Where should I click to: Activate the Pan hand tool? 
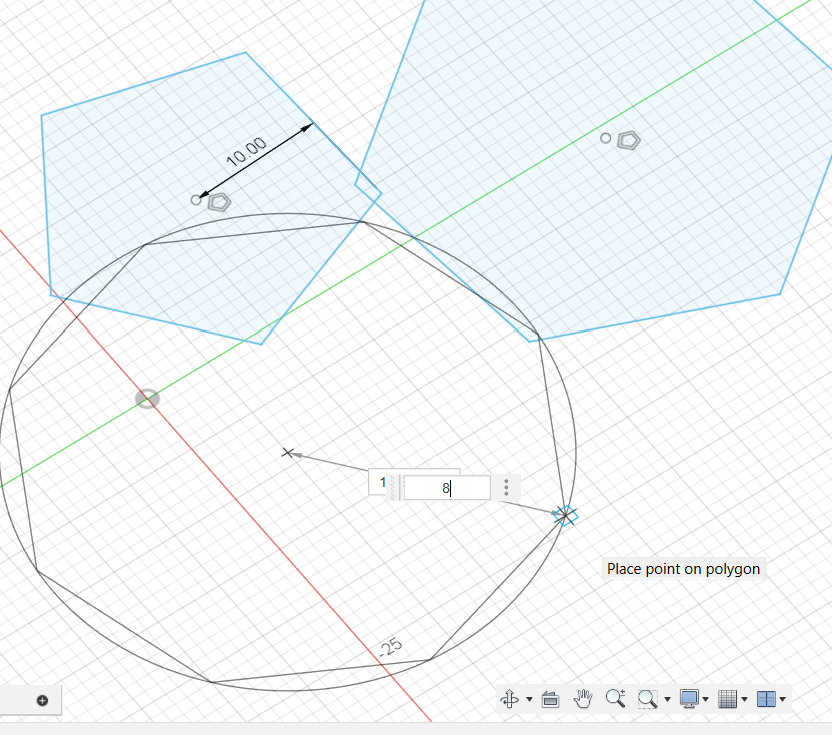tap(583, 699)
